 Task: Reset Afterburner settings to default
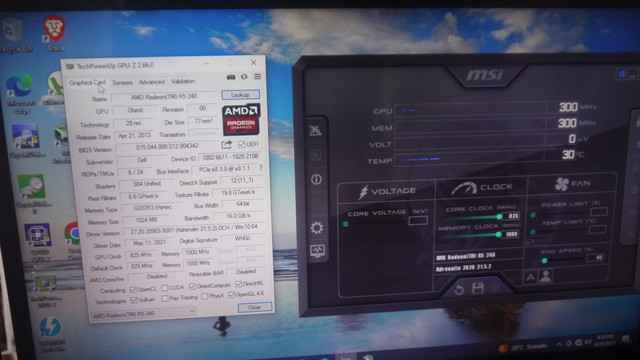point(459,290)
